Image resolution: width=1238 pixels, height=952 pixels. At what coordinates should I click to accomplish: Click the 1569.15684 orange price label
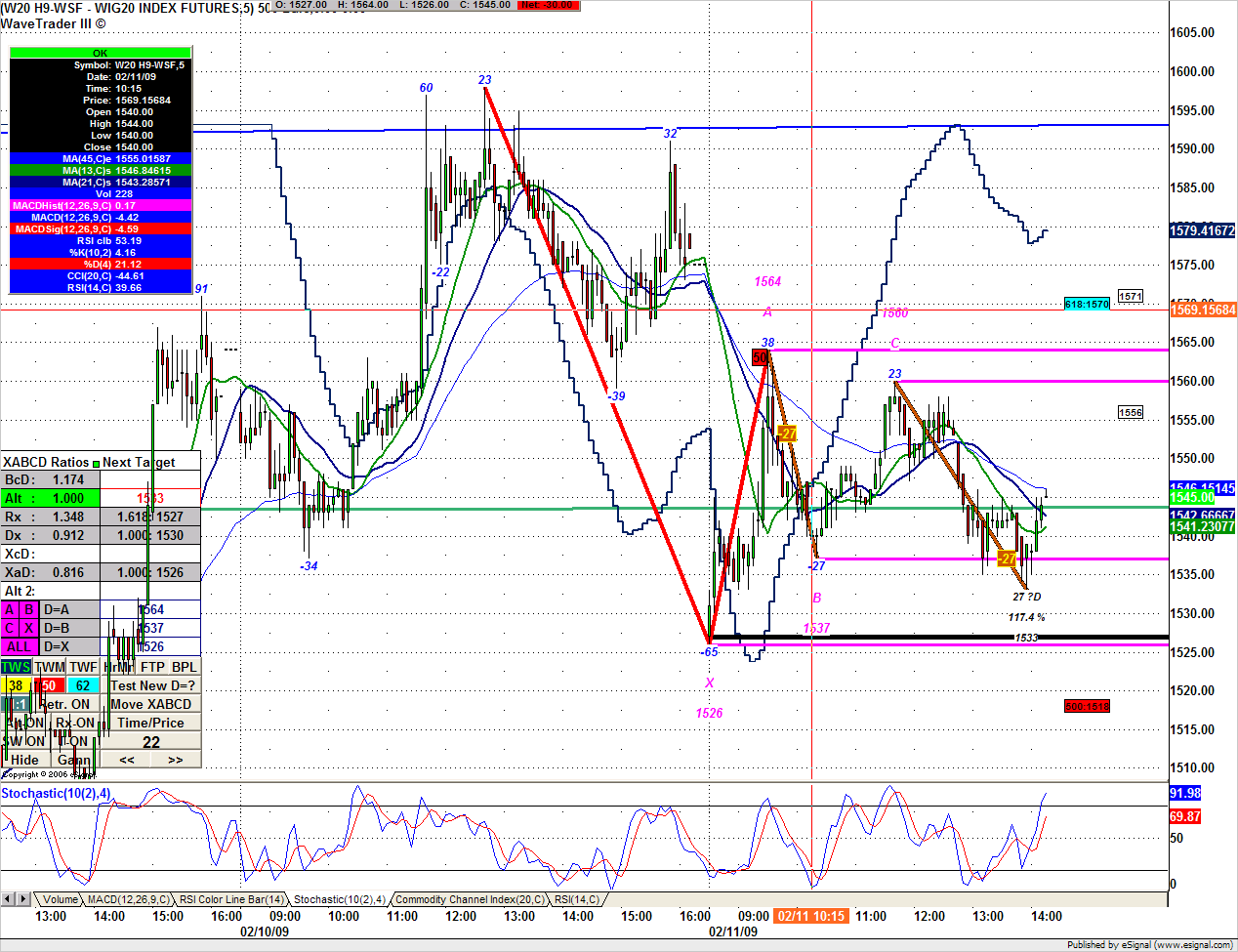click(1203, 310)
